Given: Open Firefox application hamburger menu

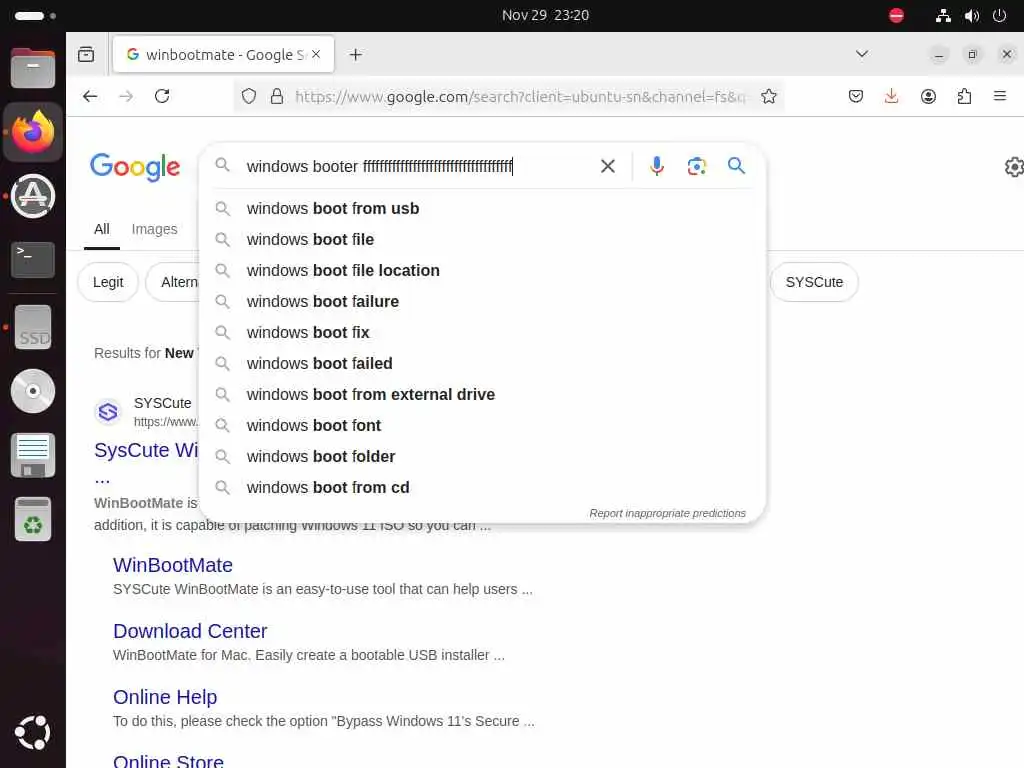Looking at the screenshot, I should tap(1000, 97).
